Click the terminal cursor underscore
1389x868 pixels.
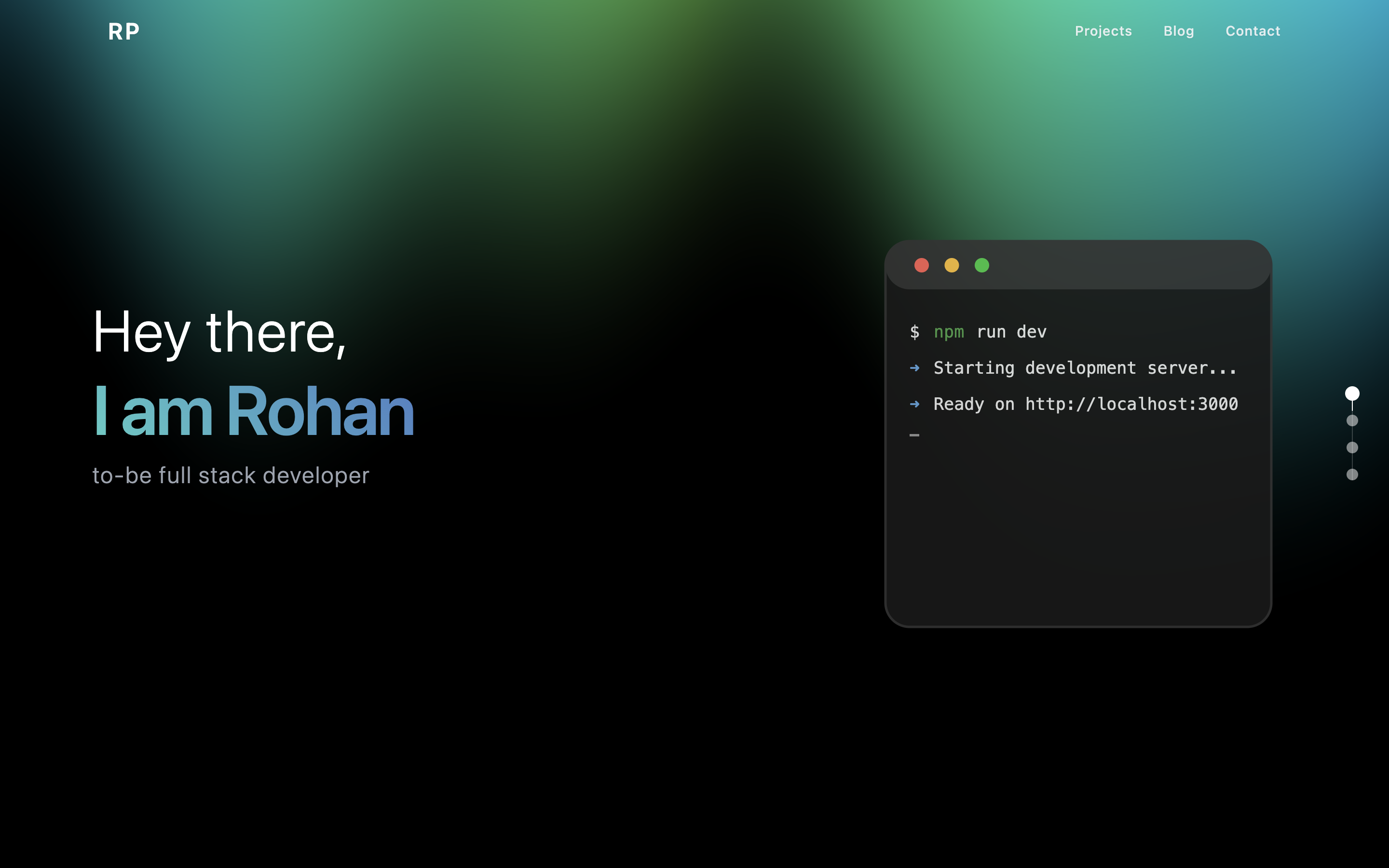914,435
